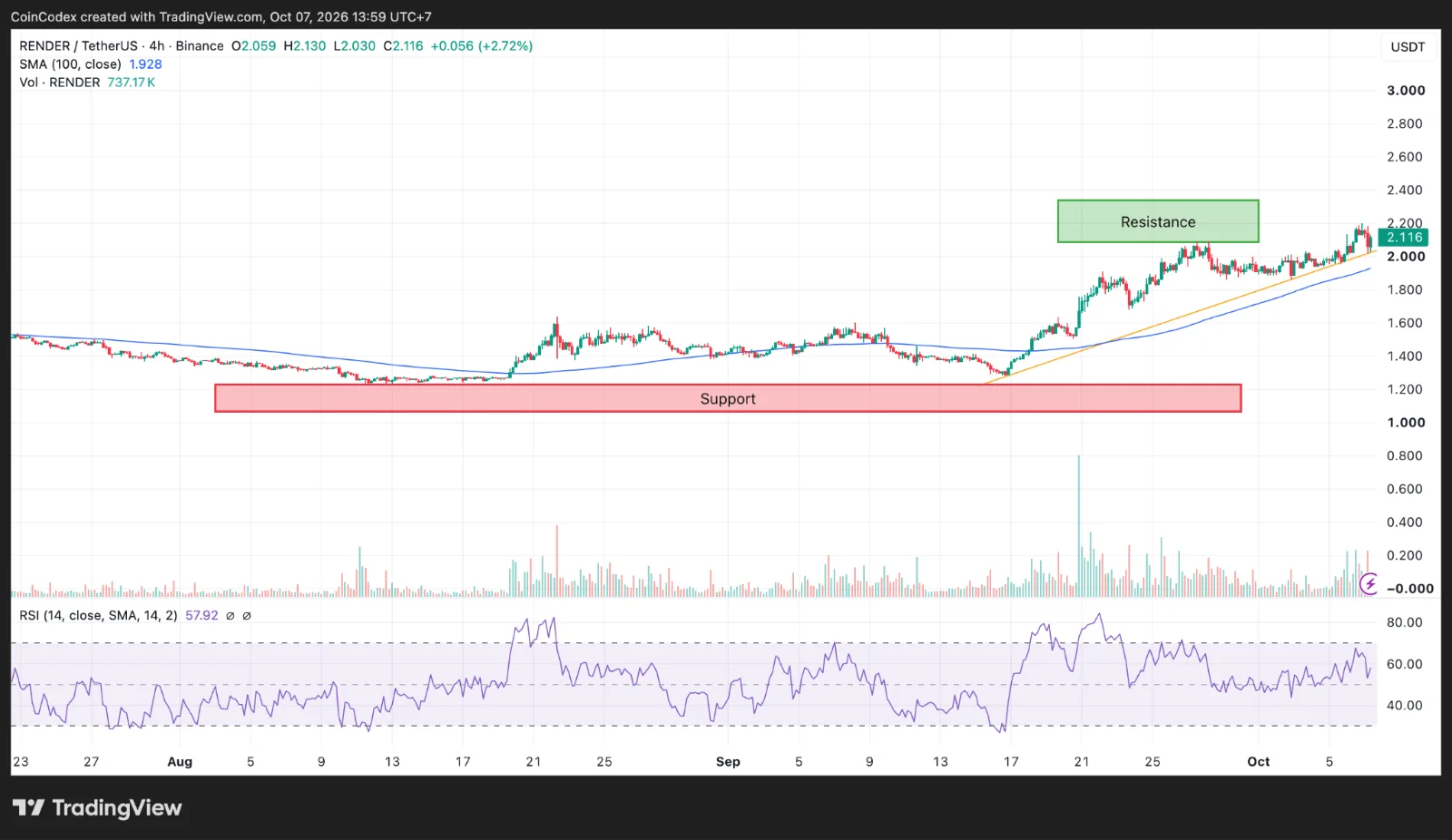The height and width of the screenshot is (840, 1452).
Task: Click the close price C2.116 in header
Action: pyautogui.click(x=403, y=45)
